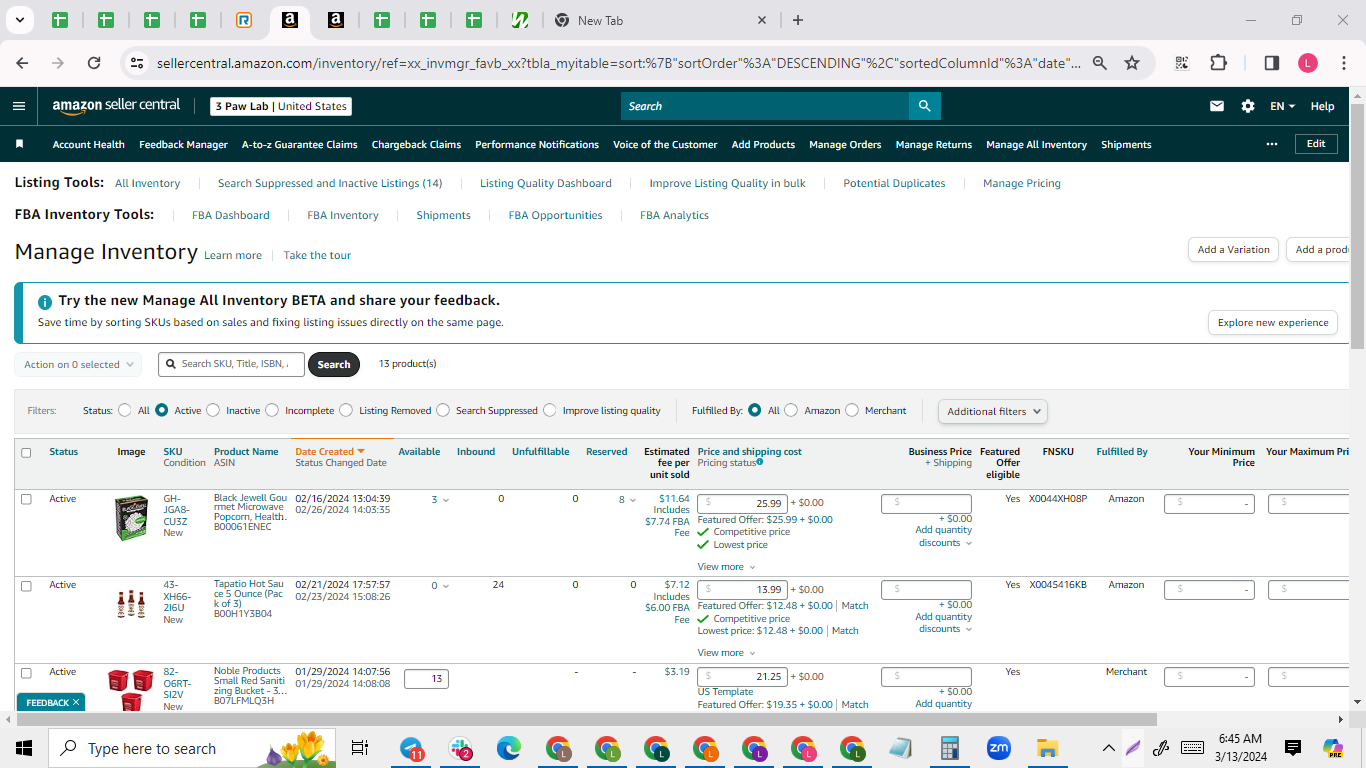
Task: Filter Fulfilled By Amazon
Action: (x=791, y=410)
